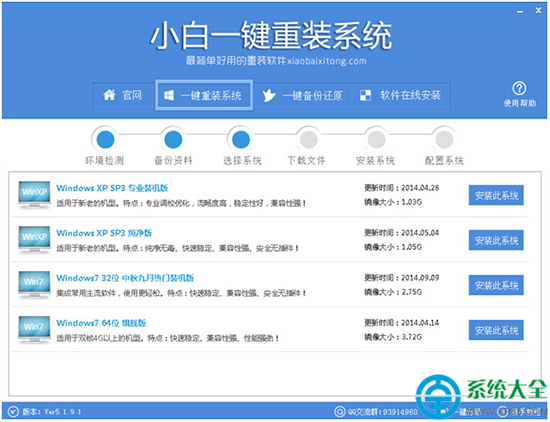550x422 pixels.
Task: Click the checkered square icon beside 软件在线安装
Action: (365, 95)
